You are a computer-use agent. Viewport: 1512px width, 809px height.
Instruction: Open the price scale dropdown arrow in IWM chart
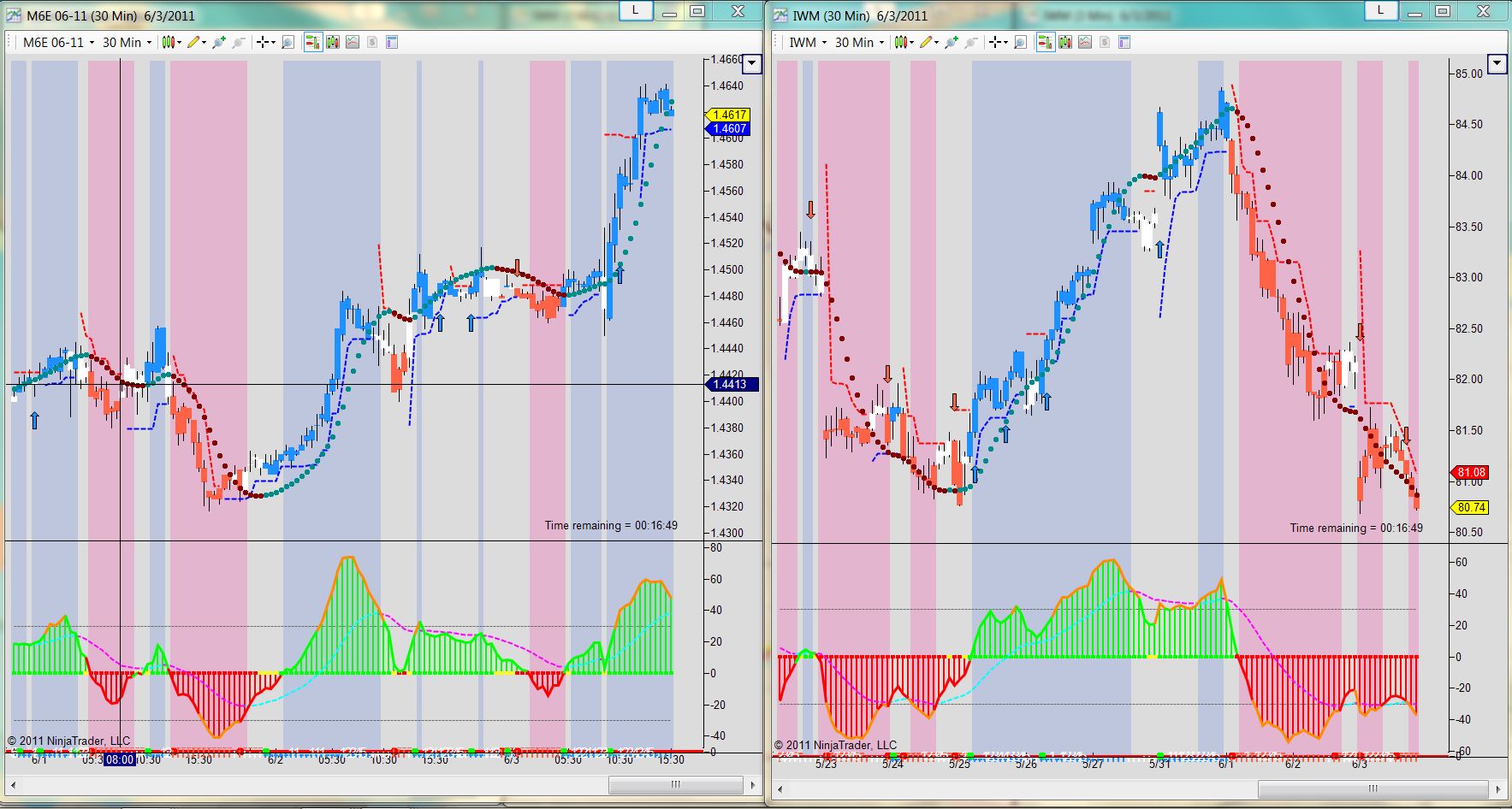[x=1497, y=63]
